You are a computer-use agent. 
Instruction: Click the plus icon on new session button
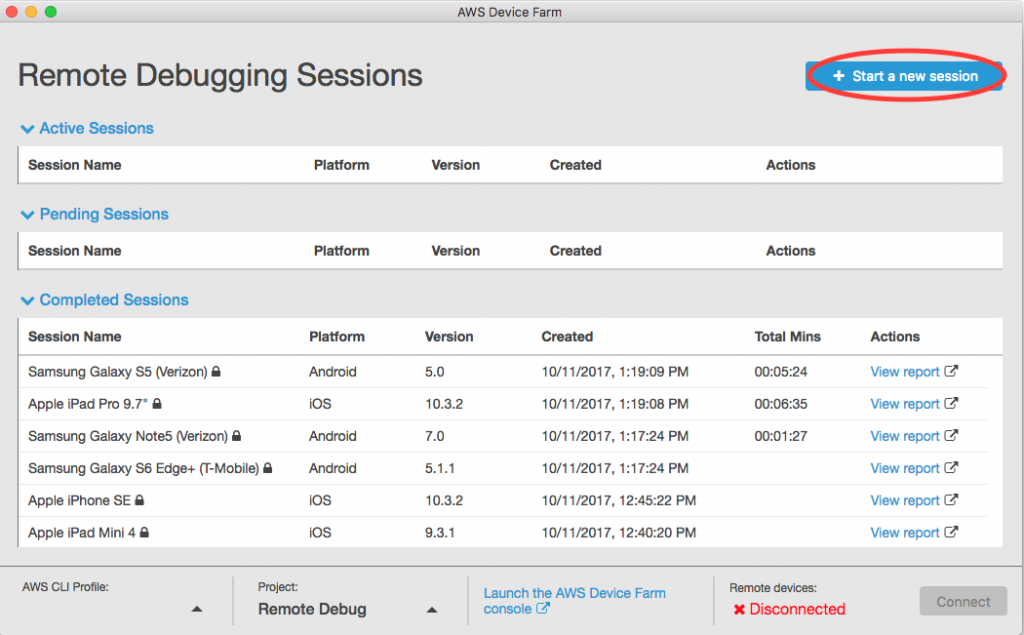(x=839, y=76)
